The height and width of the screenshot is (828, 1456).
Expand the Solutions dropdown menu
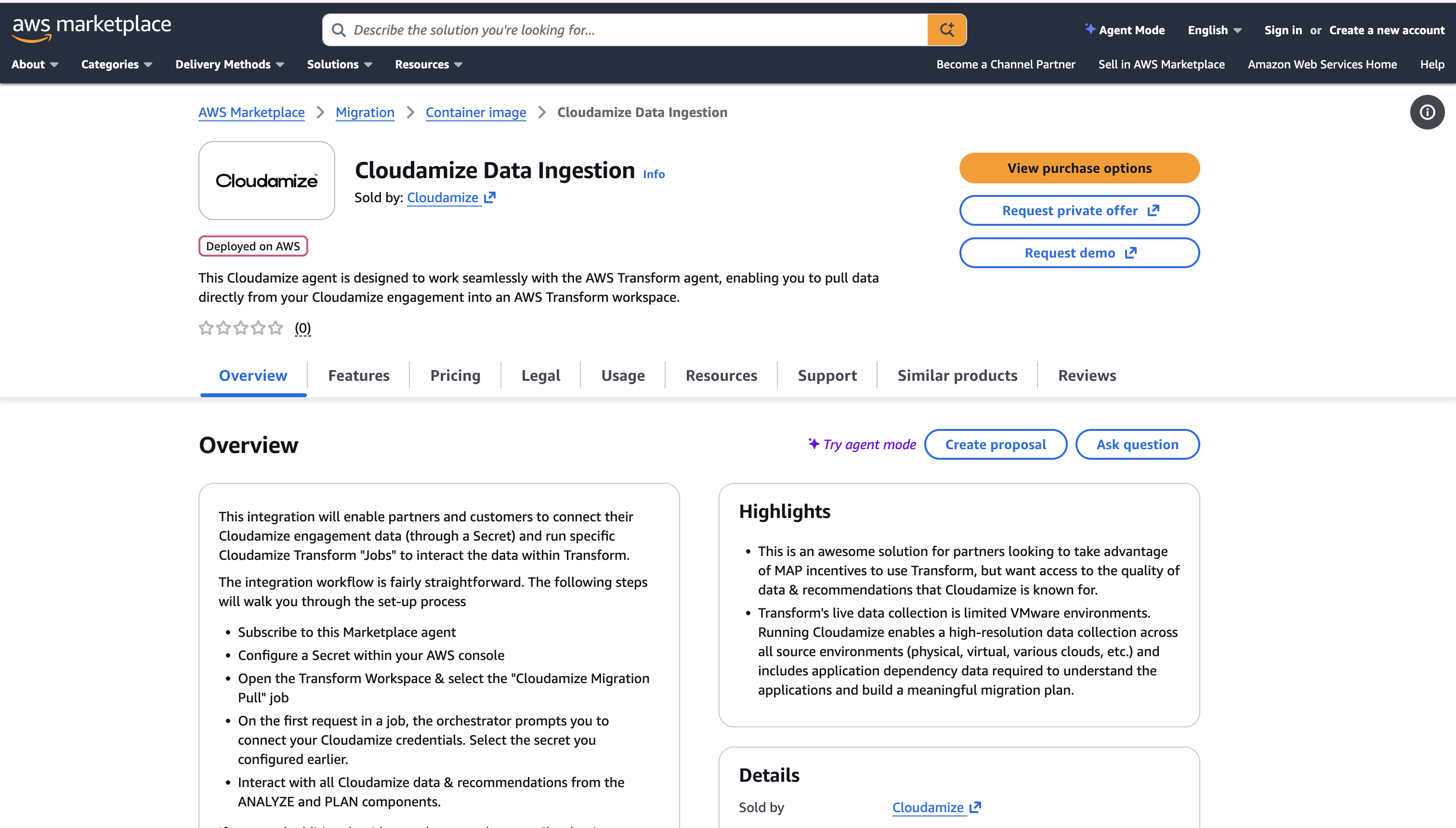tap(339, 64)
